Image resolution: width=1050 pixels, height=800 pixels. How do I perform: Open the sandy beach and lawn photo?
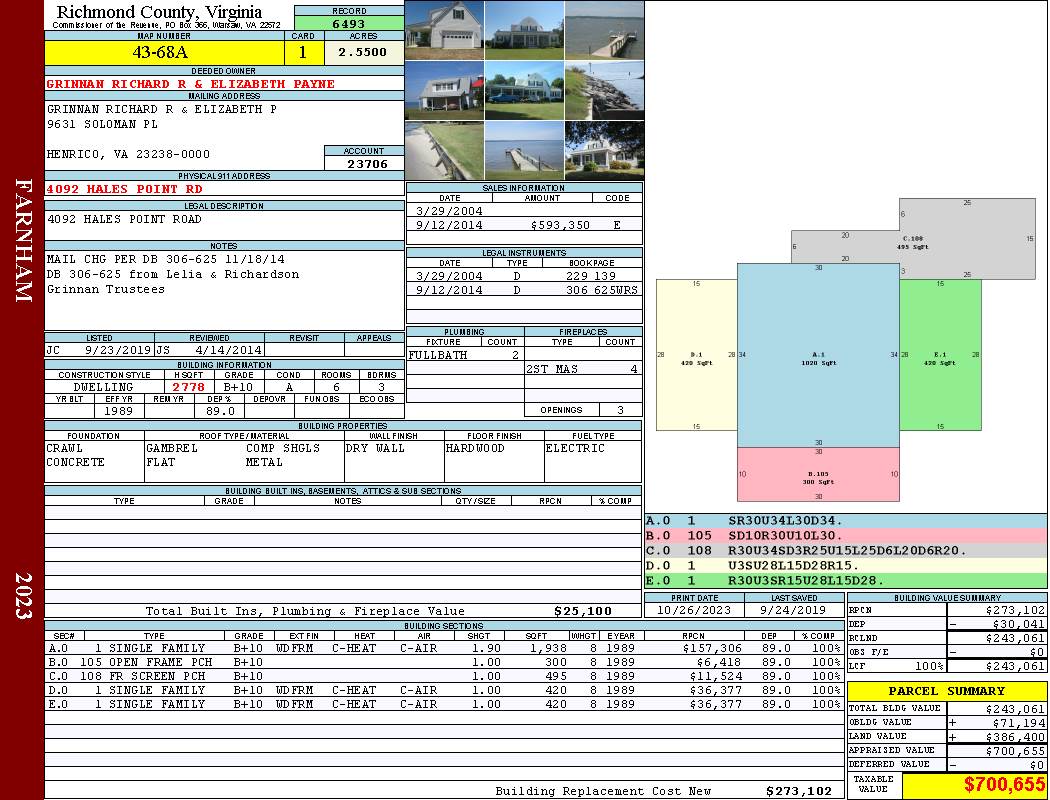pyautogui.click(x=445, y=151)
